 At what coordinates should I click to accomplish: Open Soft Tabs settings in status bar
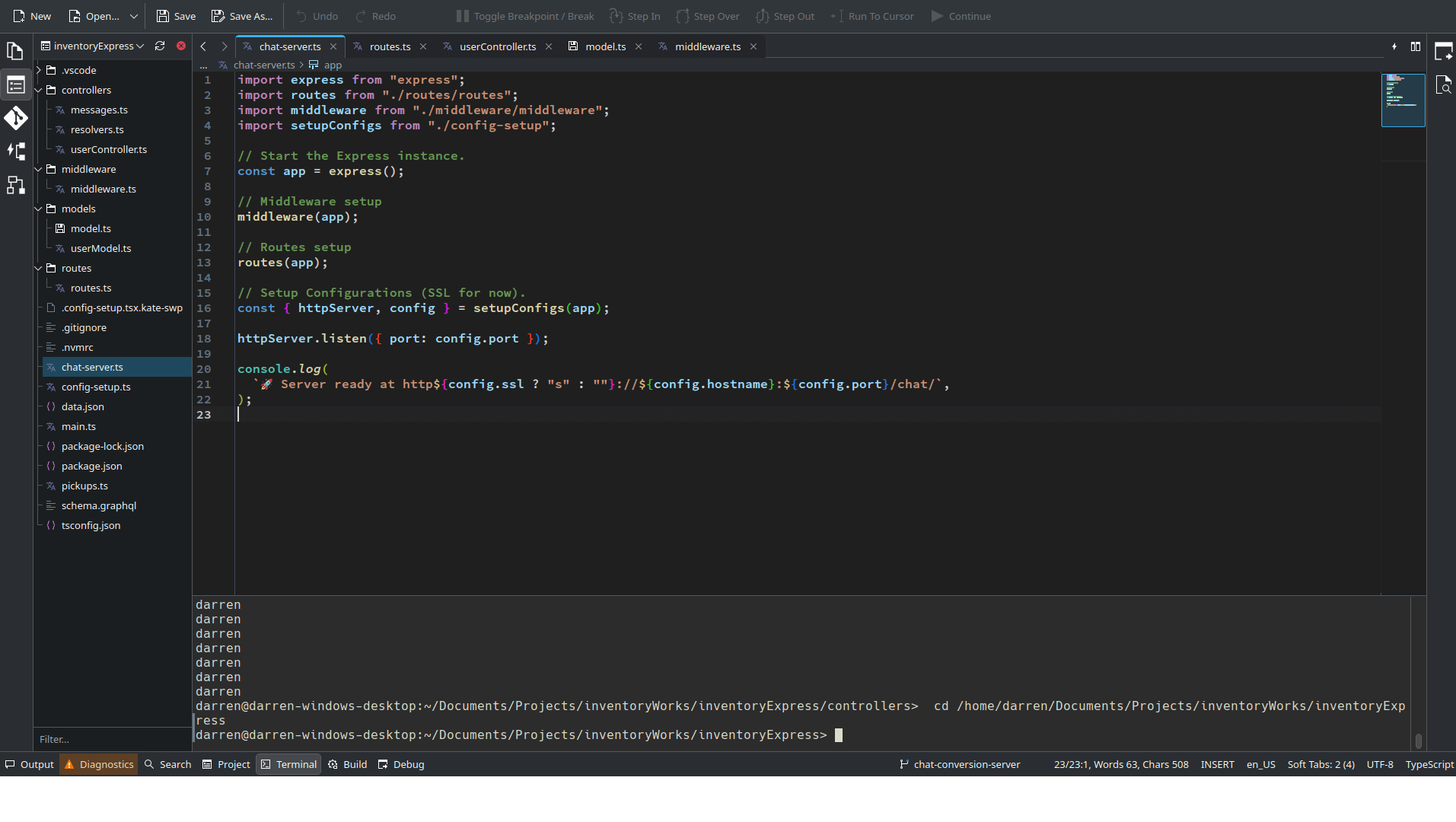pos(1321,764)
